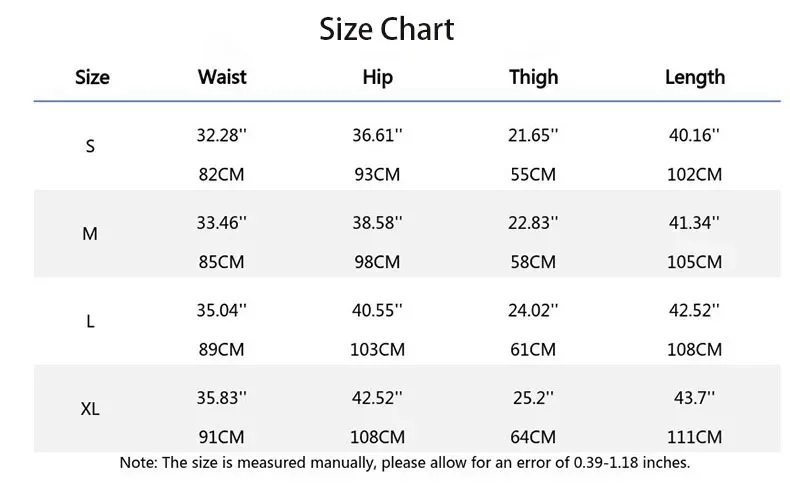The width and height of the screenshot is (790, 487).
Task: Click the Thigh column header
Action: 534,78
